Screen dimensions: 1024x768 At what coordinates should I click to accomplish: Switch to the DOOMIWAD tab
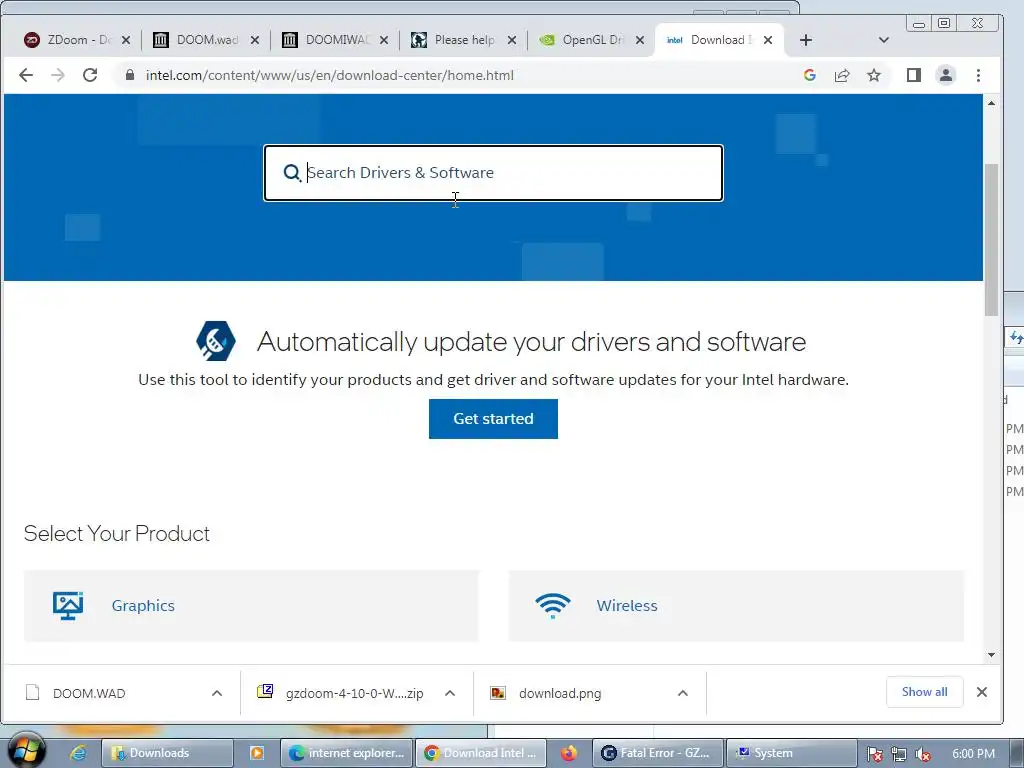pyautogui.click(x=334, y=40)
